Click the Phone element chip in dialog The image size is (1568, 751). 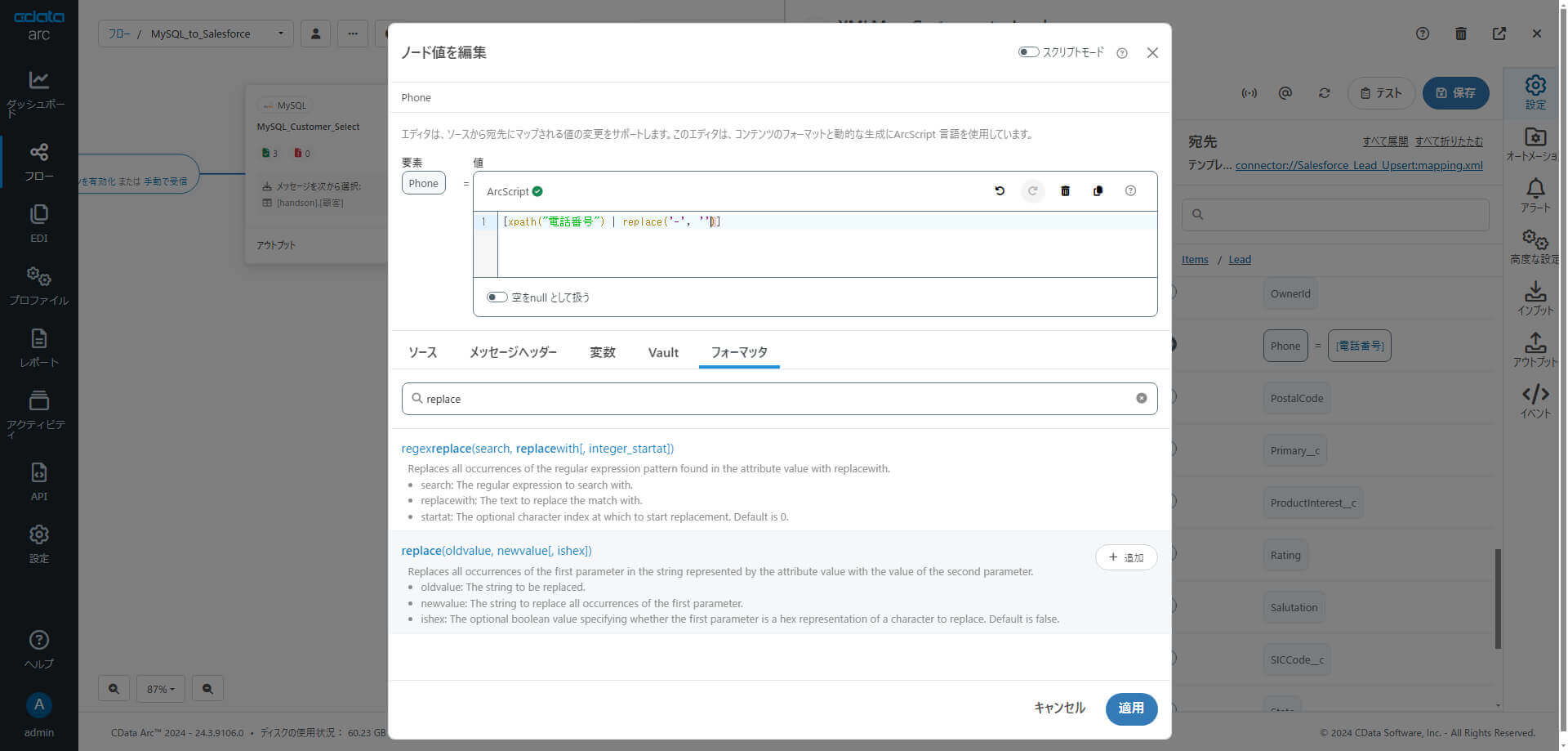pyautogui.click(x=423, y=183)
